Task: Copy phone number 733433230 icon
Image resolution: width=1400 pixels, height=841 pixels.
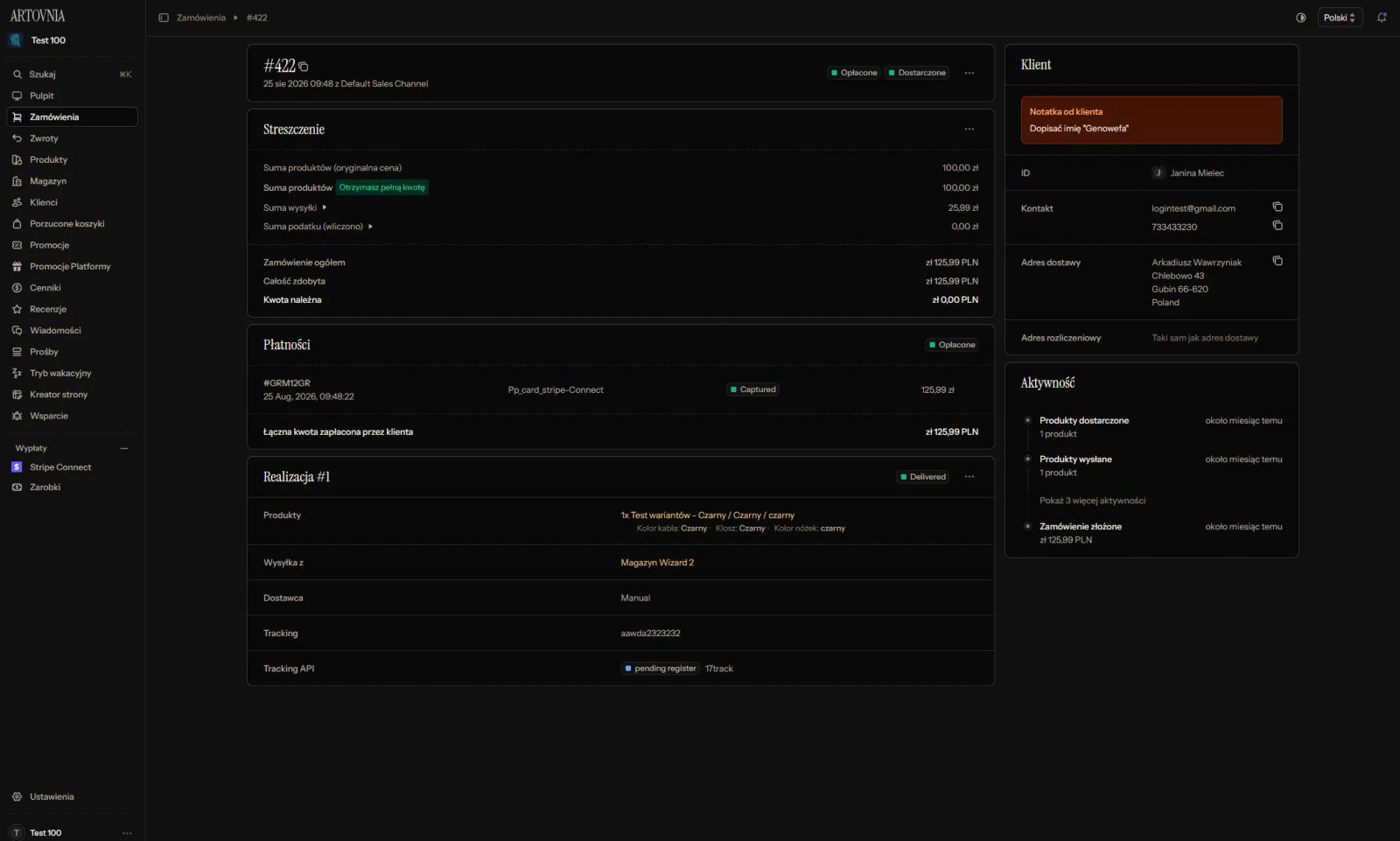Action: point(1277,226)
